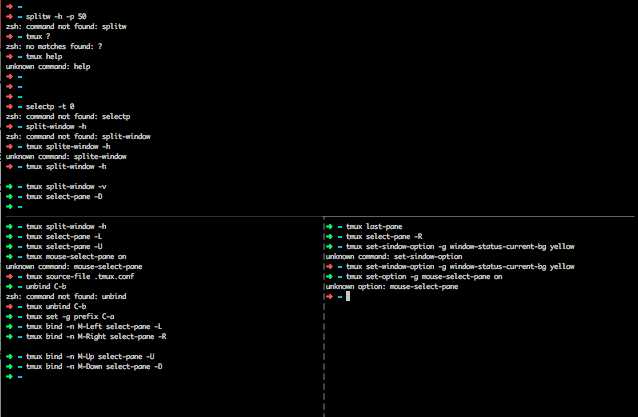This screenshot has width=638, height=417.
Task: Click the "selectp -t 0" command
Action: pos(50,106)
